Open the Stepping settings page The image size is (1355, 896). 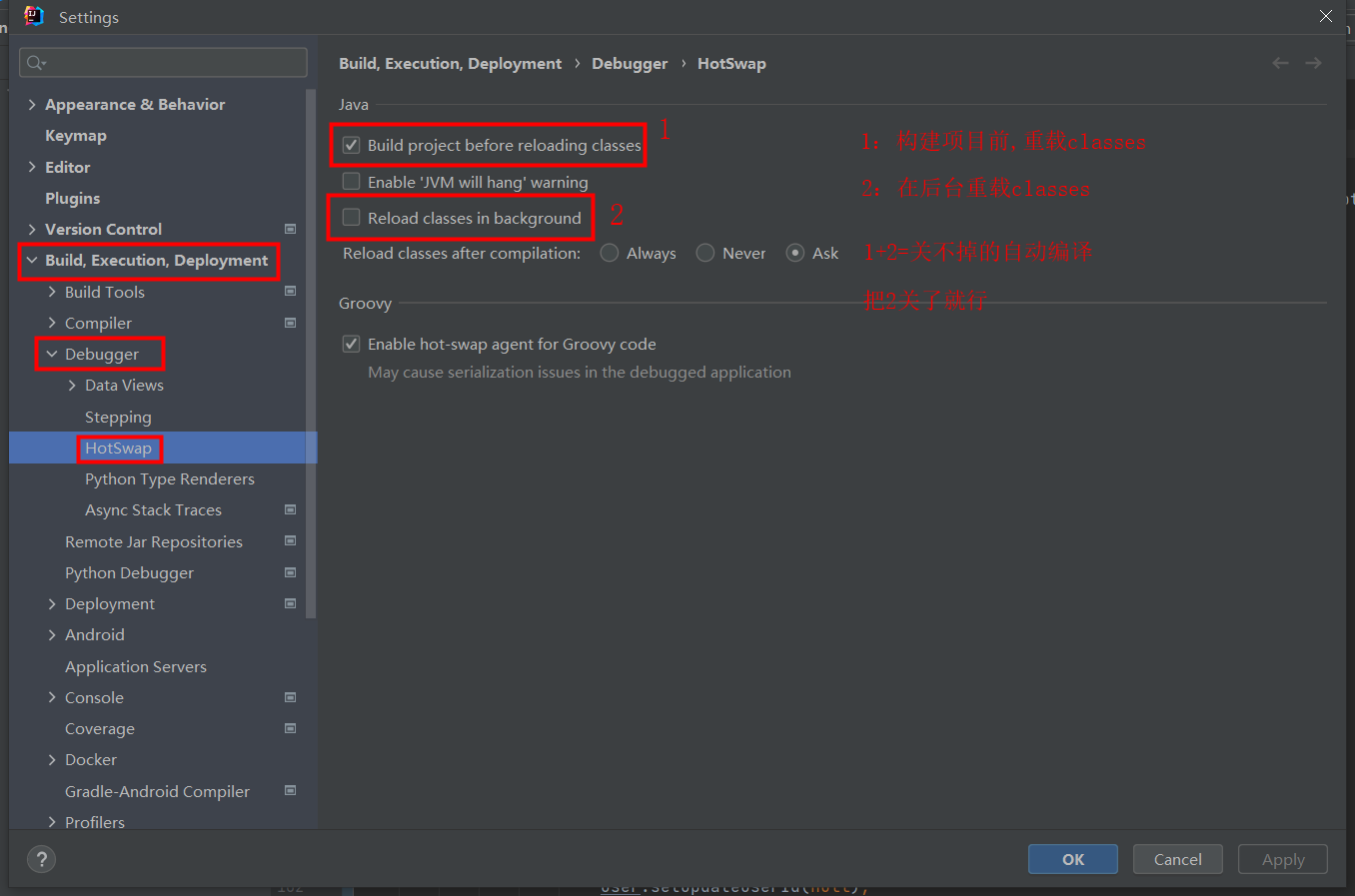[118, 417]
